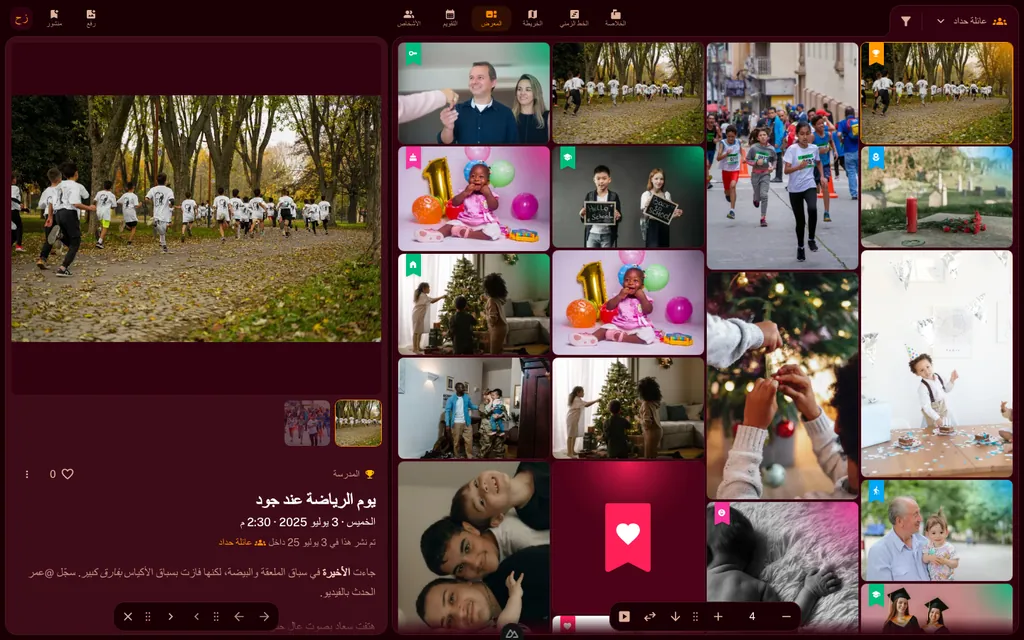
Task: Open the park race photo without a badge
Action: (x=628, y=93)
